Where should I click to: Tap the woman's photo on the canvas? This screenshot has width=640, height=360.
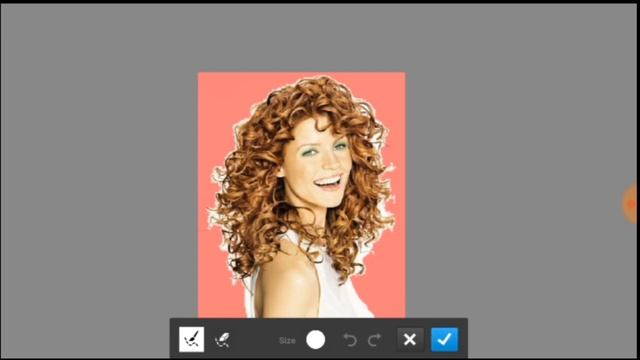pos(302,195)
